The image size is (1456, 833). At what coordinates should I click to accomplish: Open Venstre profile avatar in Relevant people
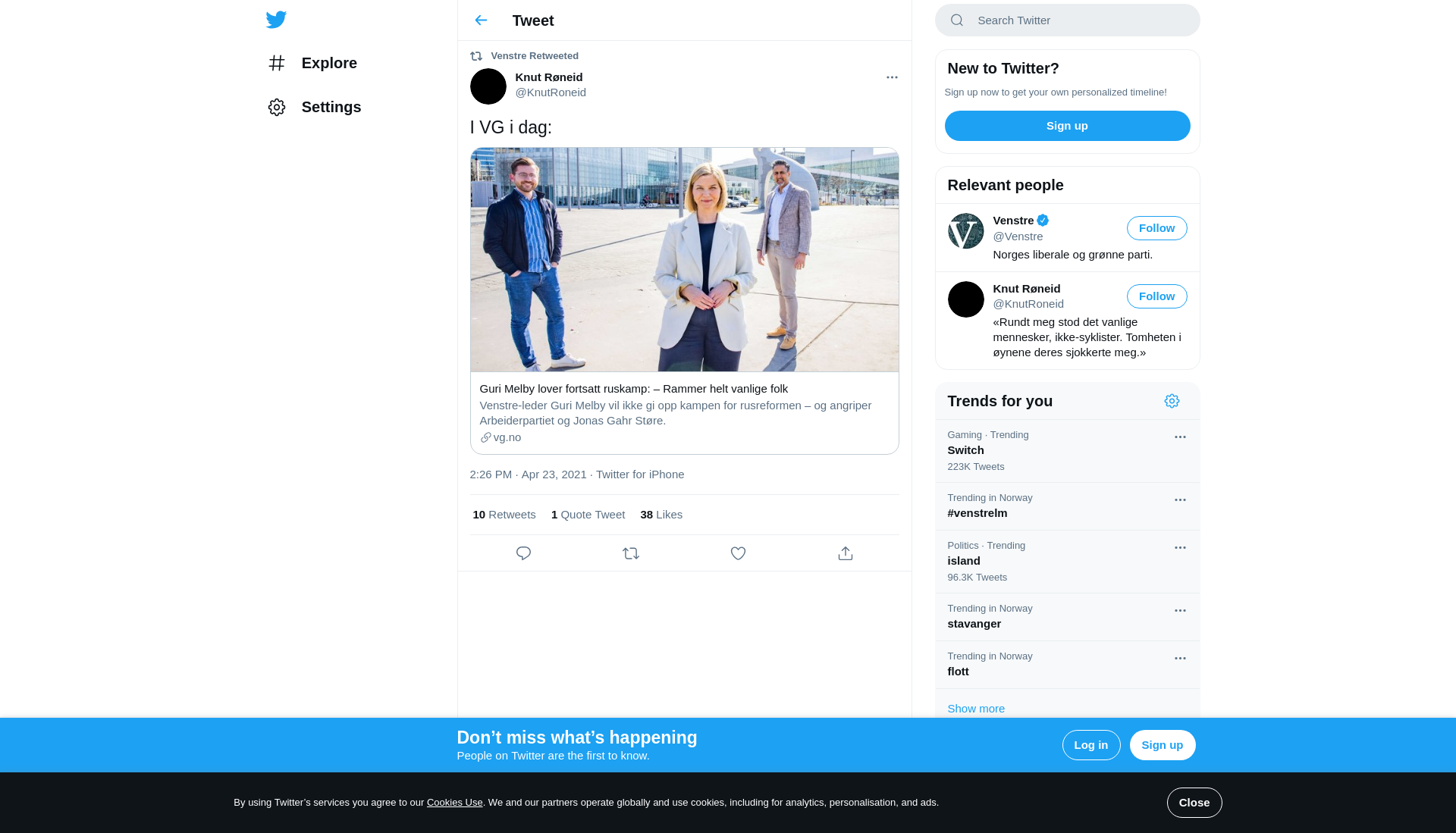point(966,231)
